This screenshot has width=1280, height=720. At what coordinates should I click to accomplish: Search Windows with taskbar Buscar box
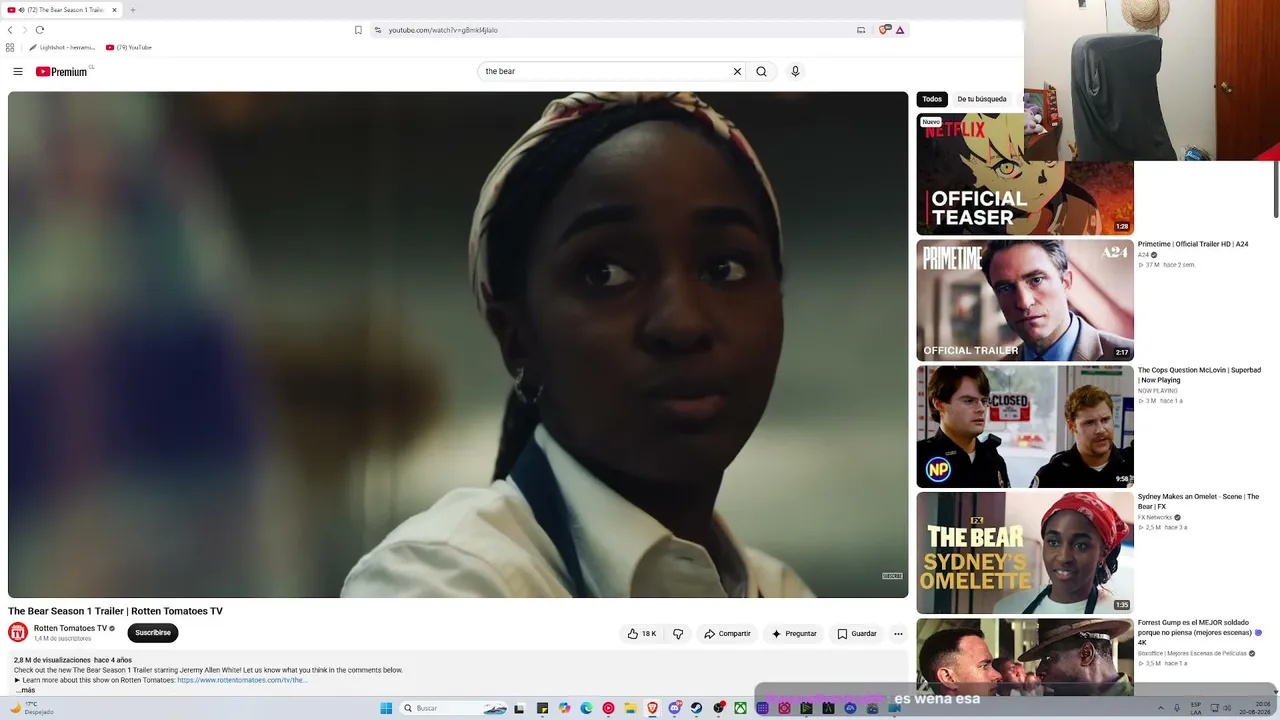455,708
